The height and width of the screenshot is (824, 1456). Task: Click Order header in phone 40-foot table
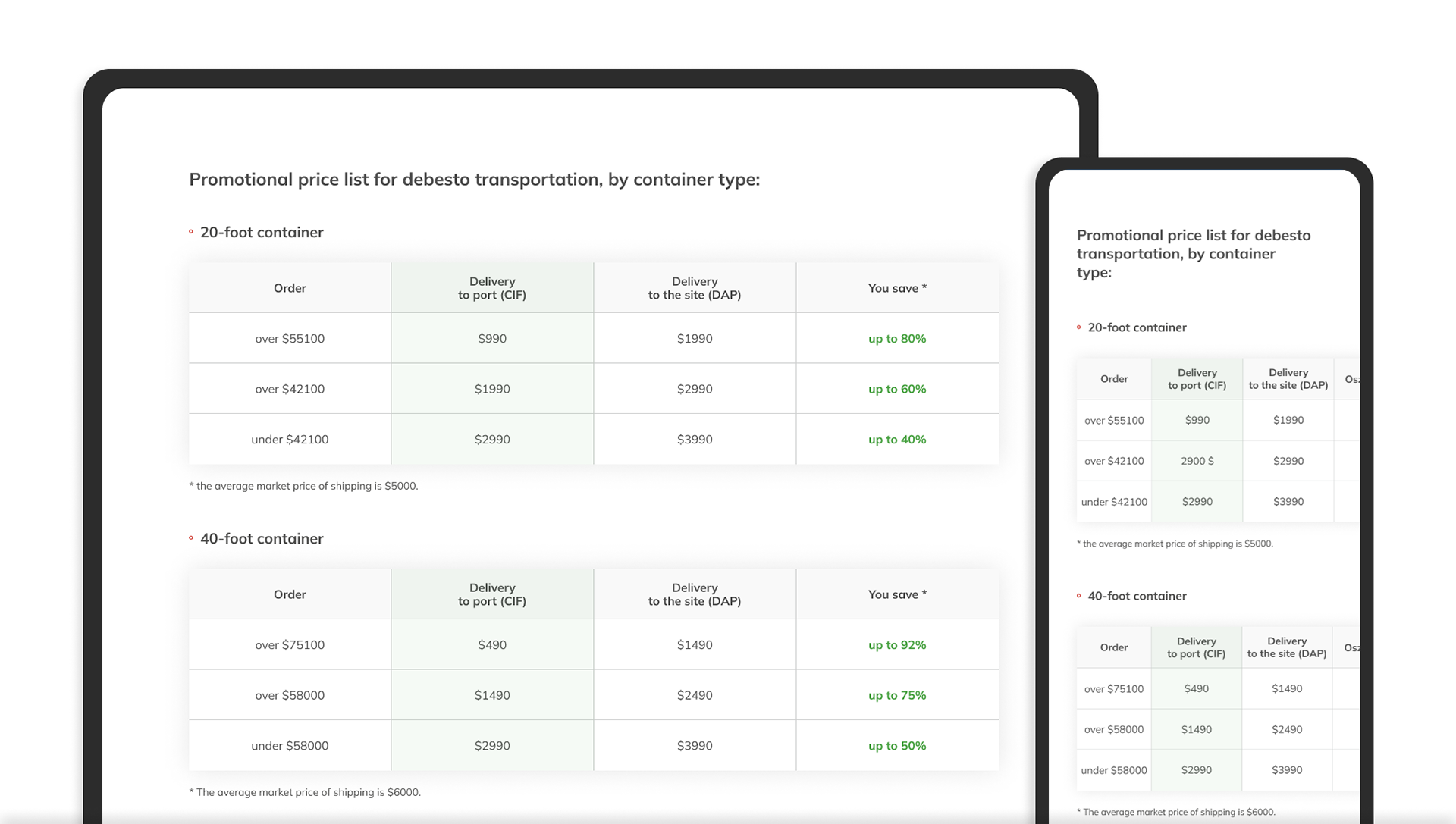[x=1114, y=647]
